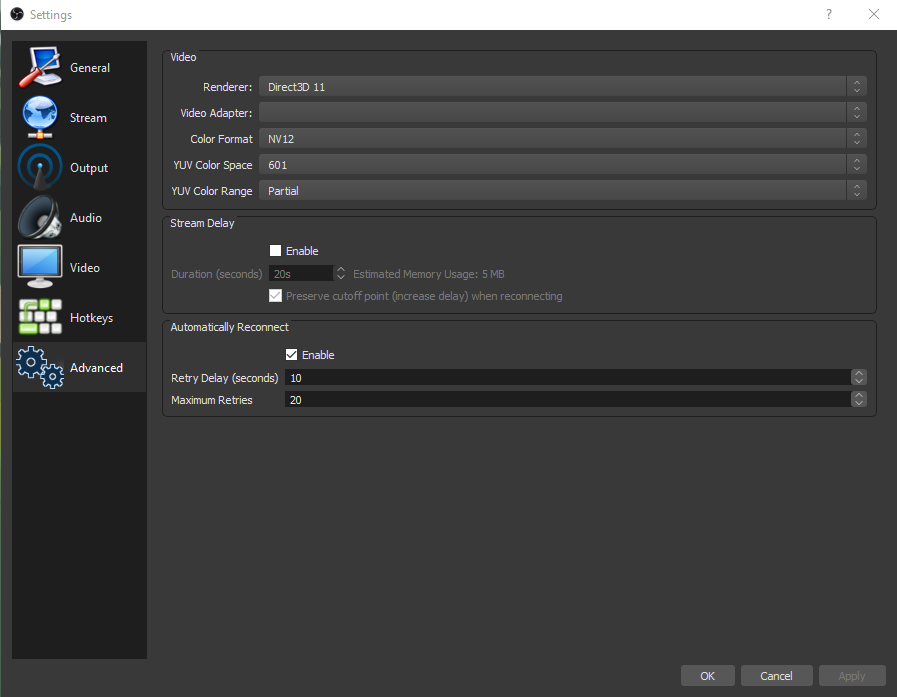Click the Maximum Retries field
Image resolution: width=897 pixels, height=697 pixels.
click(567, 399)
